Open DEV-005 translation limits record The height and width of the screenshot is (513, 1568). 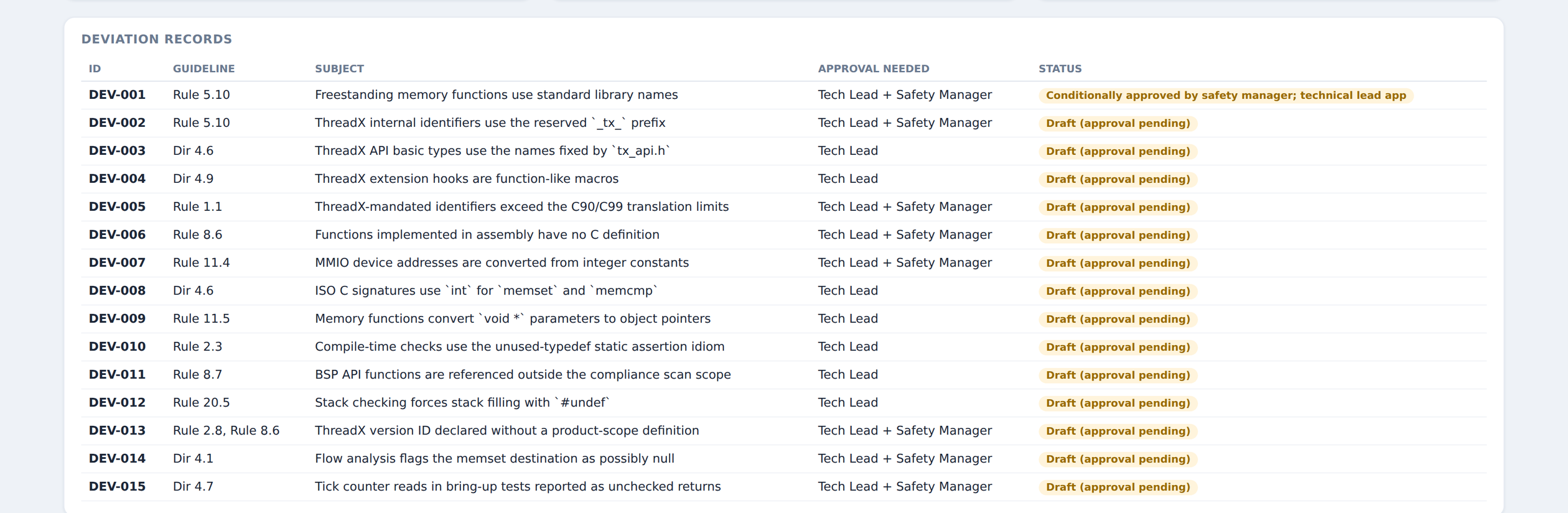point(783,207)
